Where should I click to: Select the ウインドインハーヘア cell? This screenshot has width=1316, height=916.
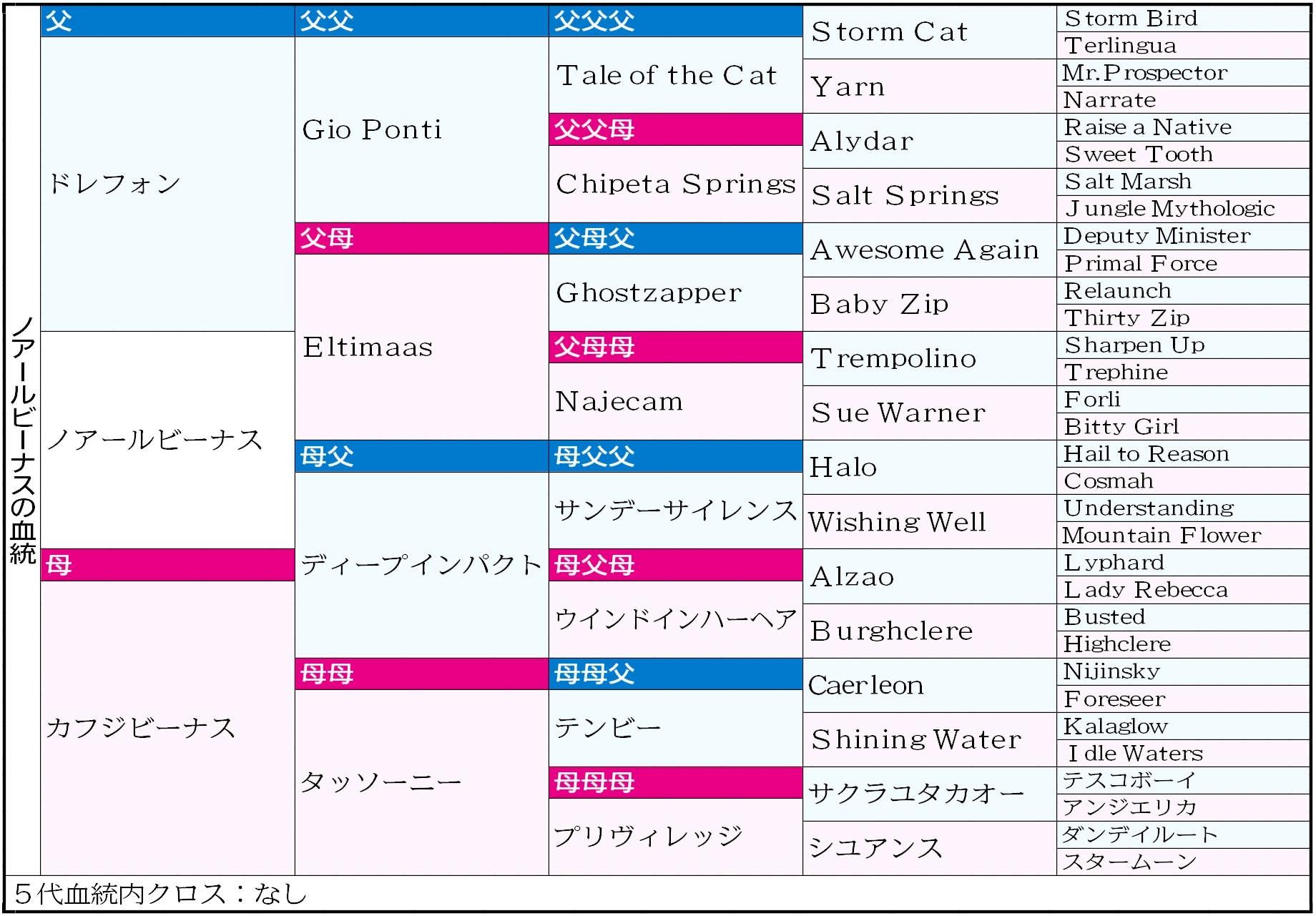coord(675,619)
